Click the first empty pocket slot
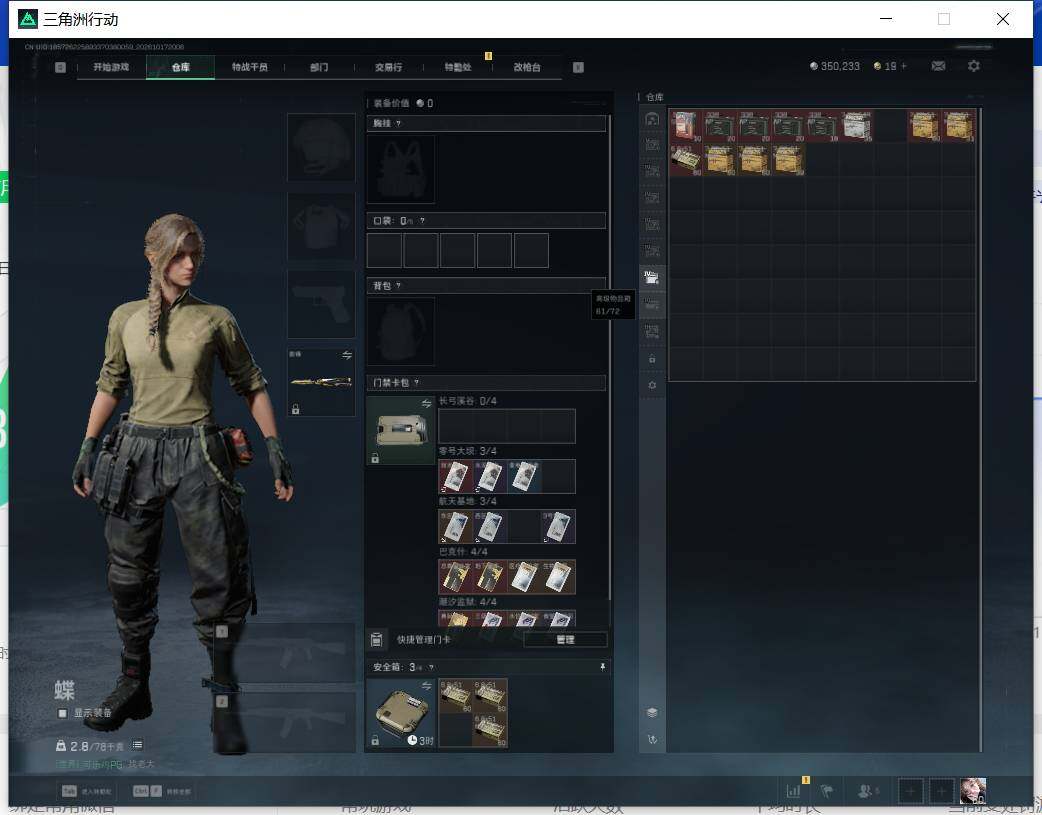This screenshot has height=815, width=1042. [384, 251]
